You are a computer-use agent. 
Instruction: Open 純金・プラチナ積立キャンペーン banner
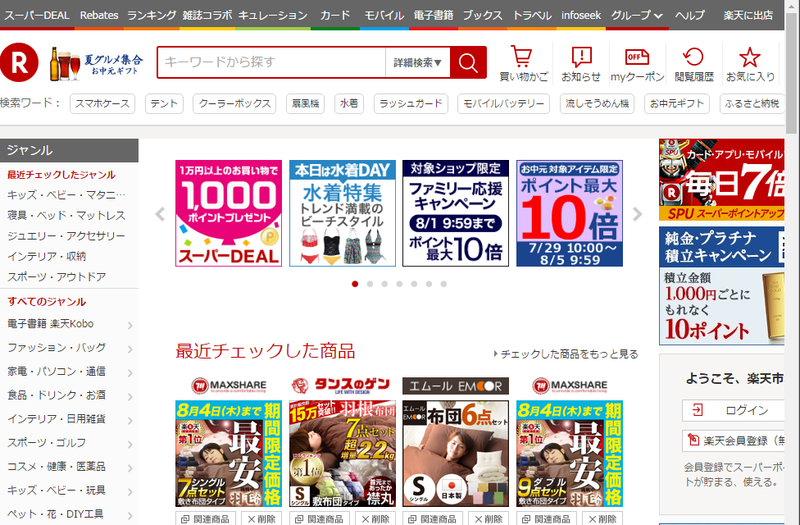(721, 286)
